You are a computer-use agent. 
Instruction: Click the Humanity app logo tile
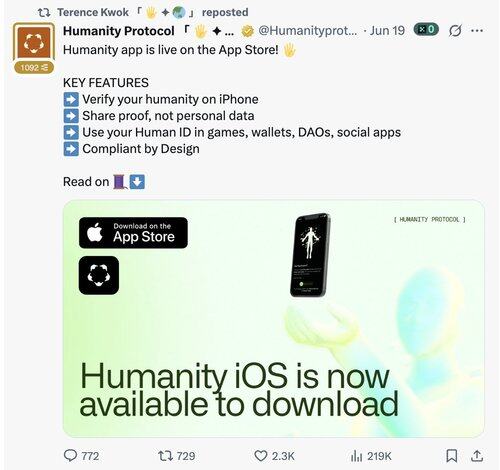[x=99, y=275]
